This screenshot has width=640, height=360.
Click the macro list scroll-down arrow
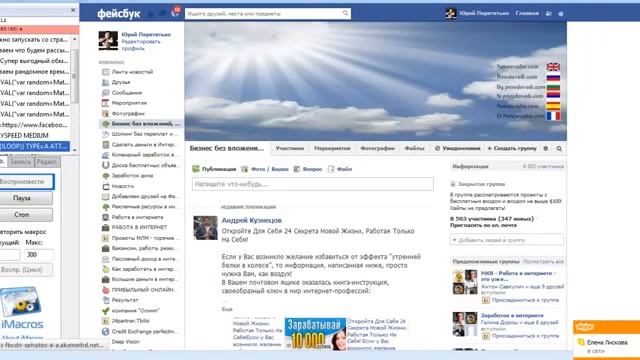[74, 150]
